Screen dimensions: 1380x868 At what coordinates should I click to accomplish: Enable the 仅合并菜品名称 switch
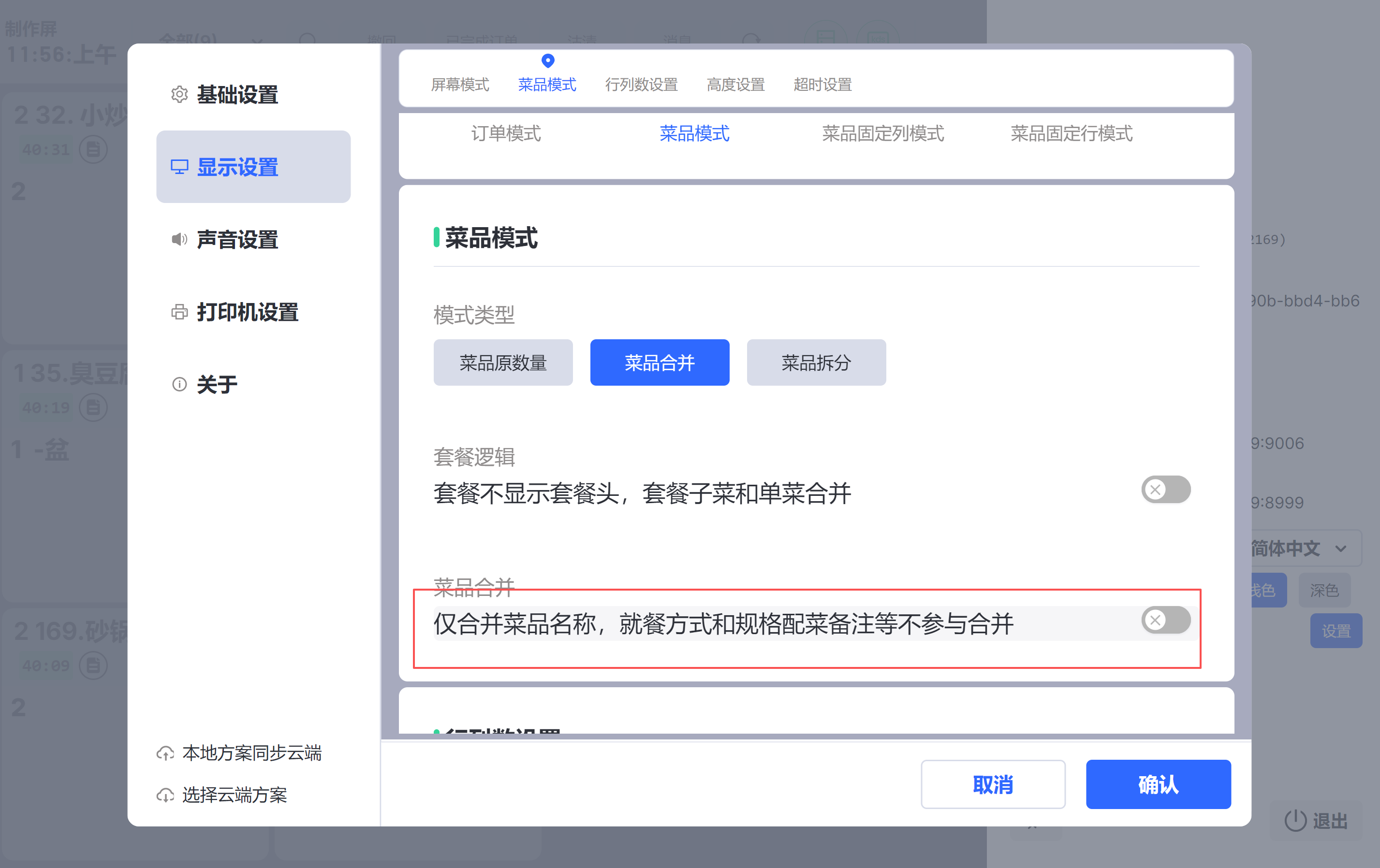coord(1165,620)
